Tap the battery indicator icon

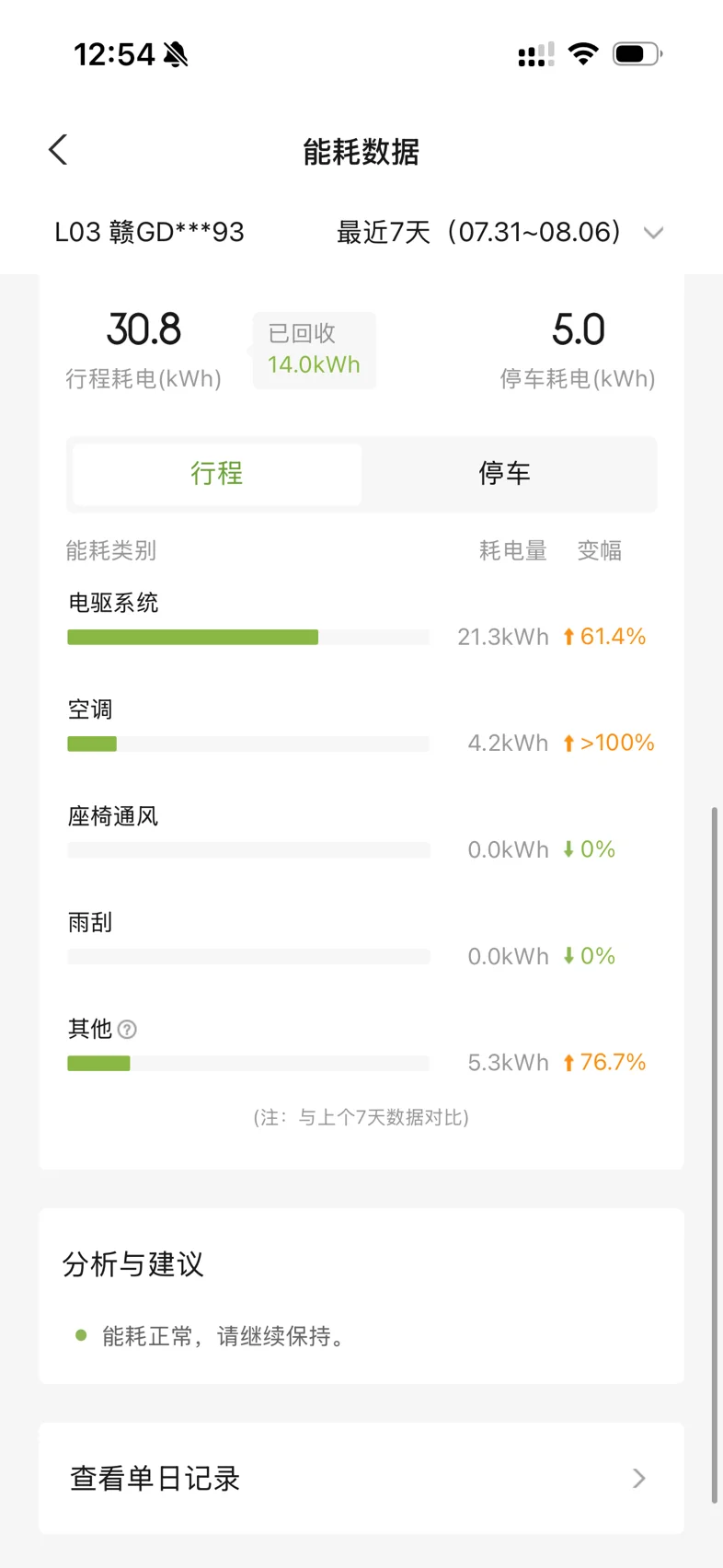click(x=637, y=54)
